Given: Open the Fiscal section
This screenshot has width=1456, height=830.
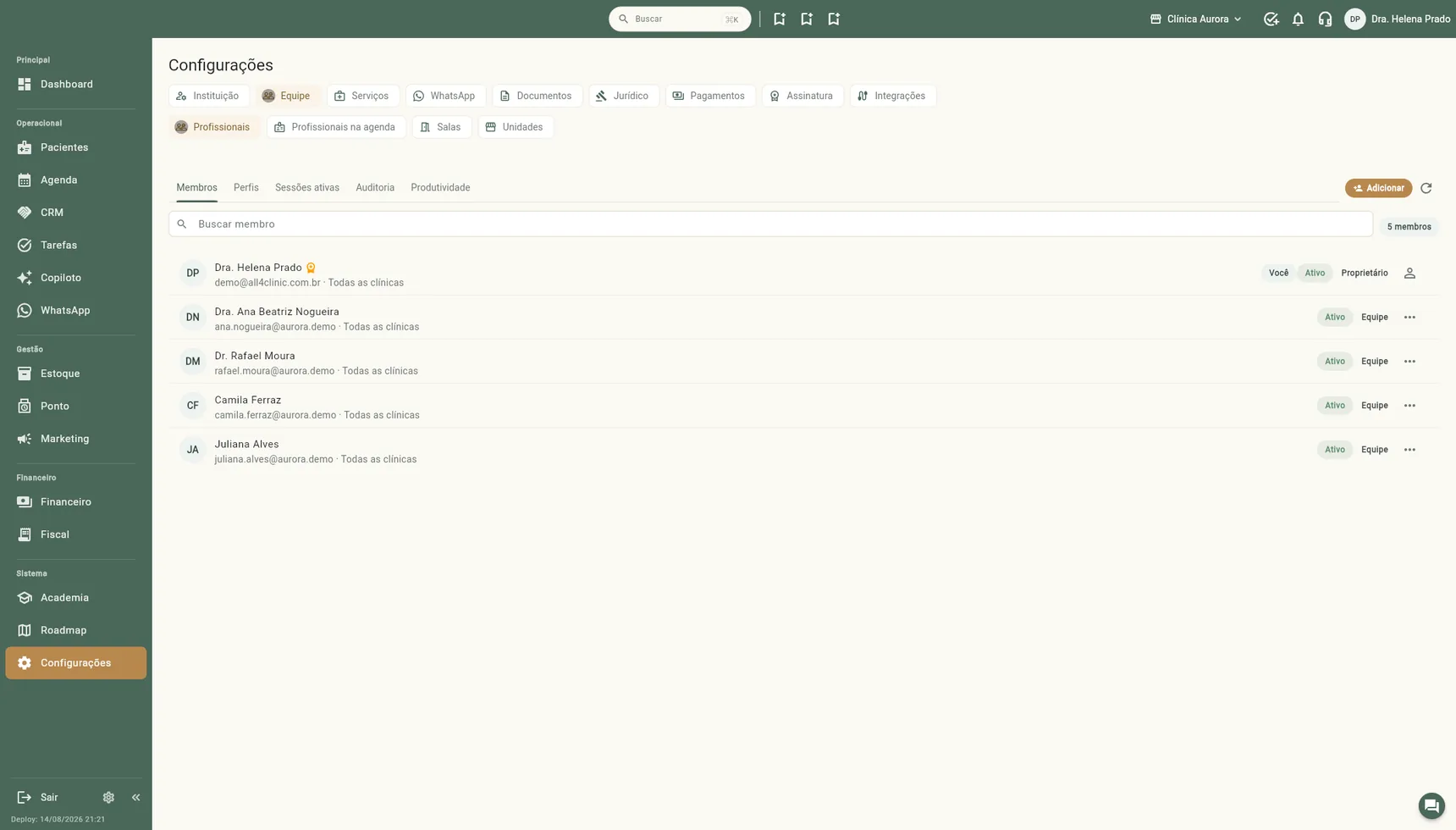Looking at the screenshot, I should (75, 534).
